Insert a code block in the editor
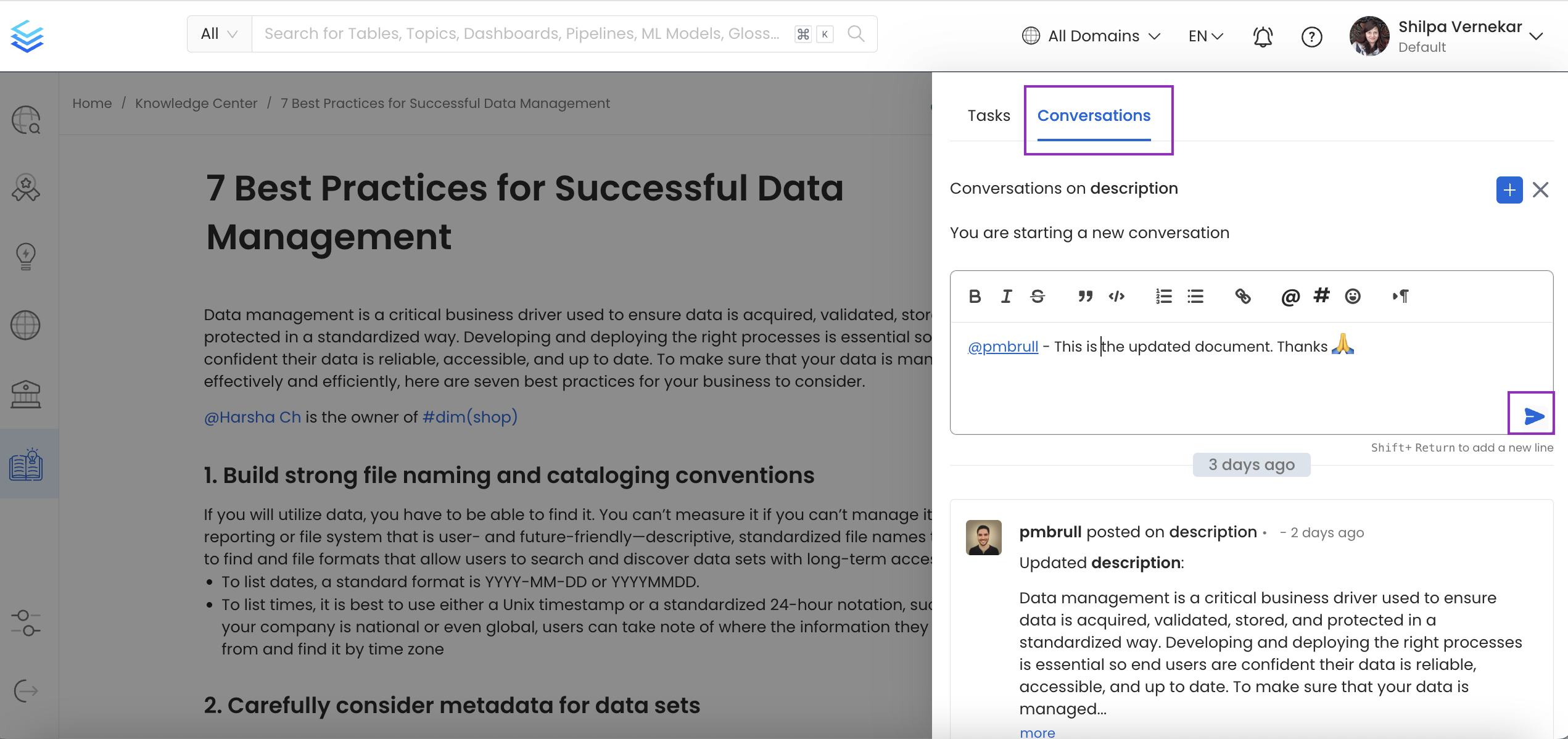 click(x=1116, y=297)
